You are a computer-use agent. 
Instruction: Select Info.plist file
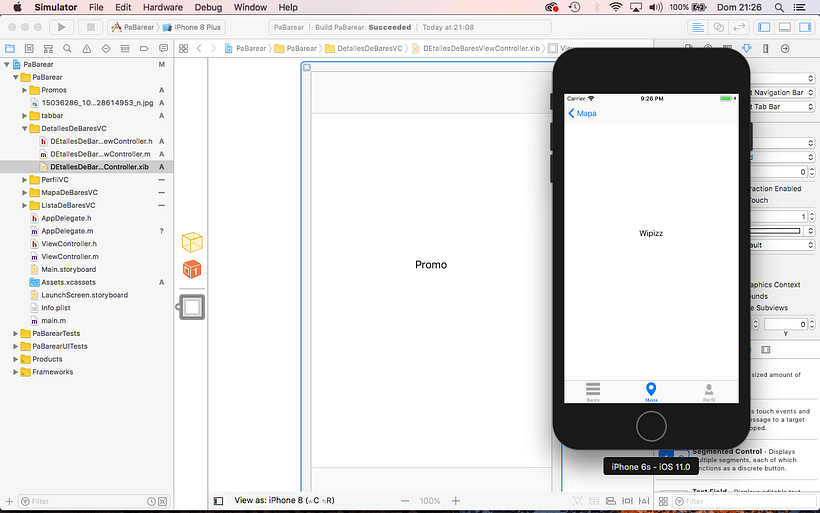pyautogui.click(x=55, y=308)
